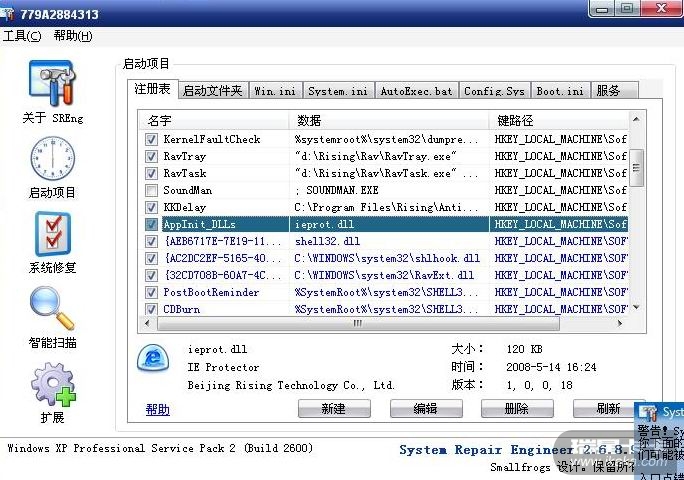Image resolution: width=684 pixels, height=480 pixels.
Task: Uncheck the {AEB6717E-7E19-11... entry
Action: [151, 241]
